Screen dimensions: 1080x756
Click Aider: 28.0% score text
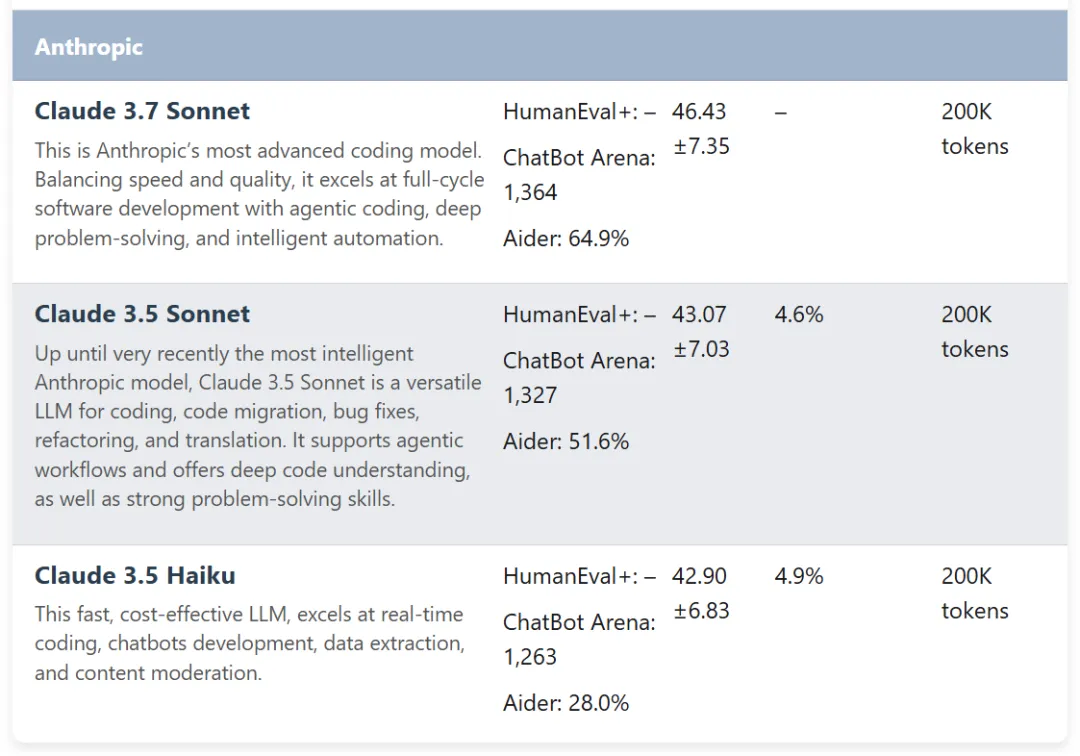click(566, 703)
